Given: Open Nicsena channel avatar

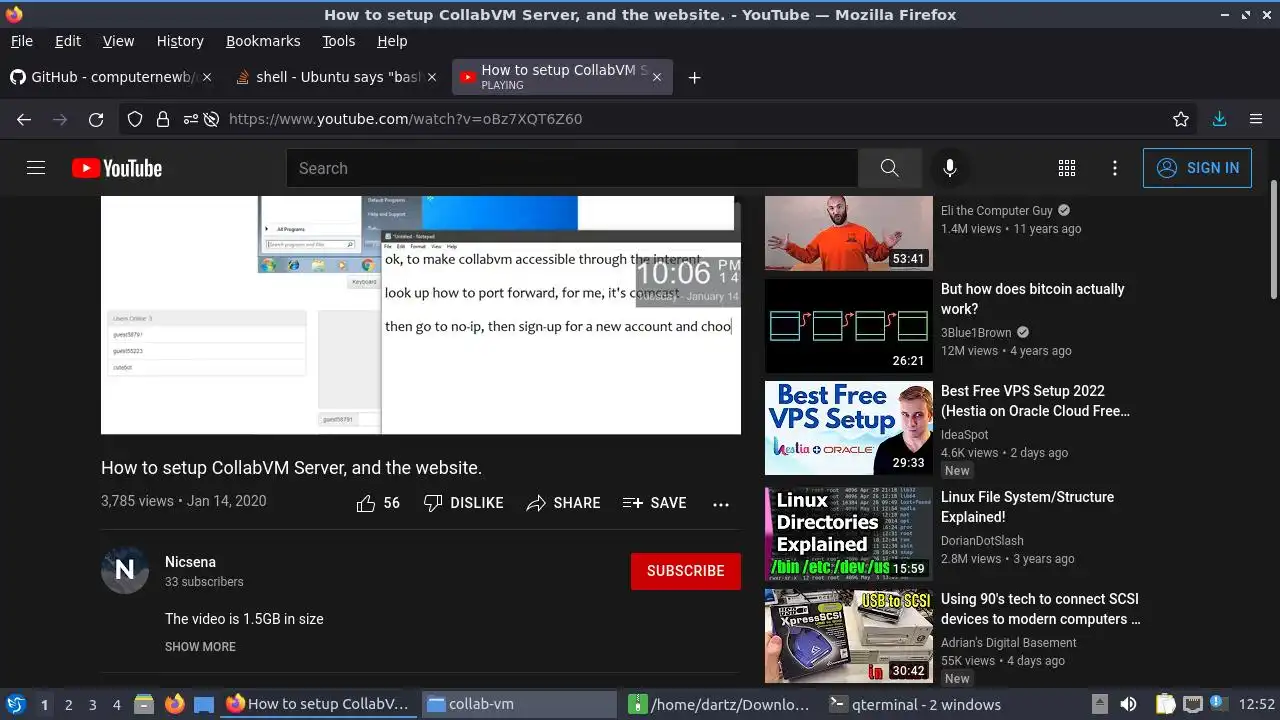Looking at the screenshot, I should tap(125, 570).
